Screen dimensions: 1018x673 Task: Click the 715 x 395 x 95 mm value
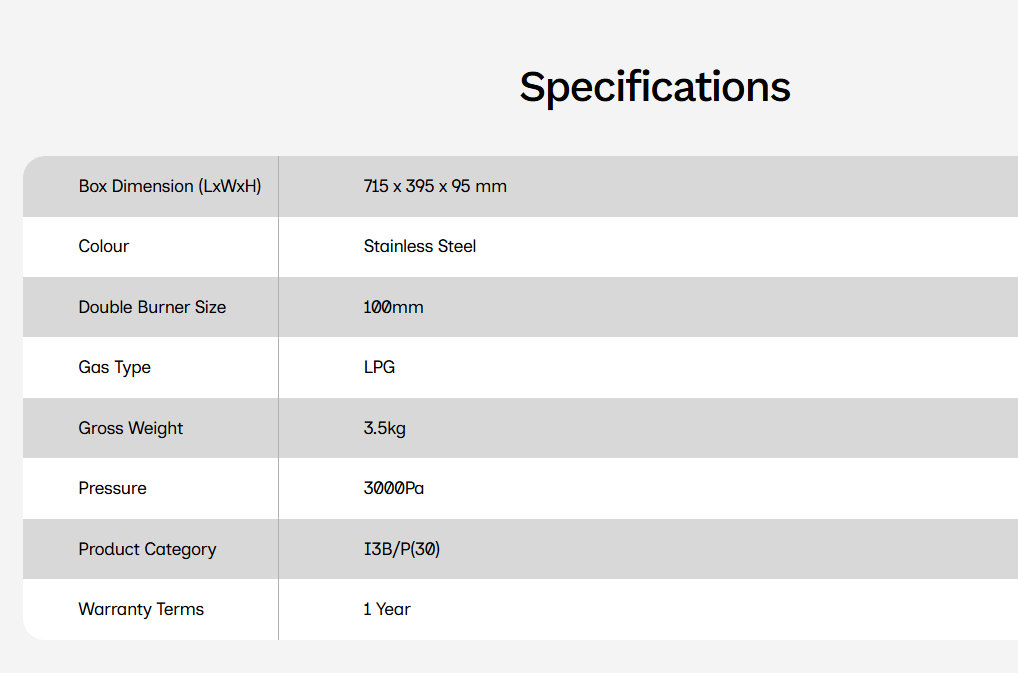point(435,186)
